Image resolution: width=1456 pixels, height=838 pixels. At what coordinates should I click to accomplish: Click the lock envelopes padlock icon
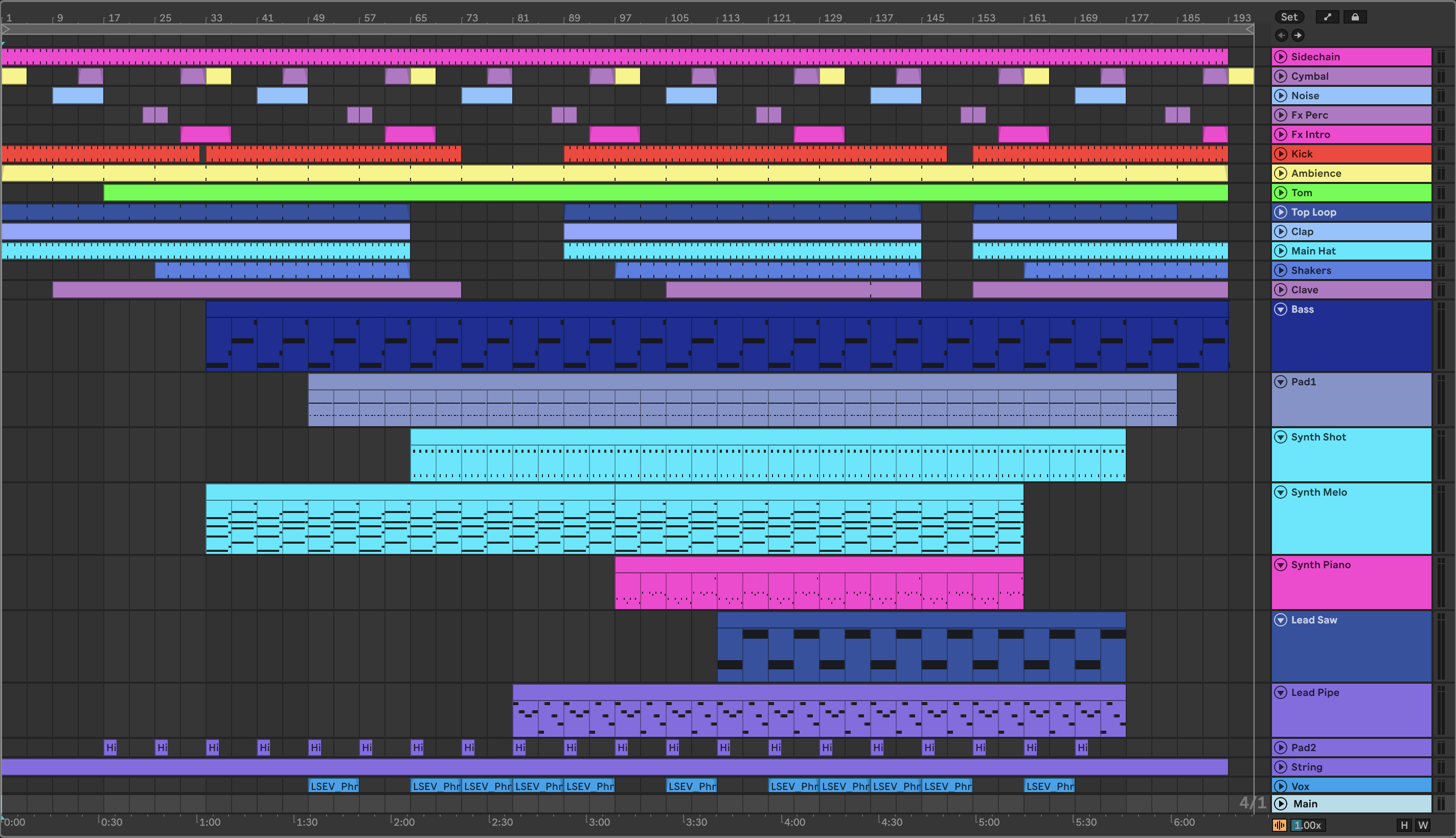pos(1355,17)
